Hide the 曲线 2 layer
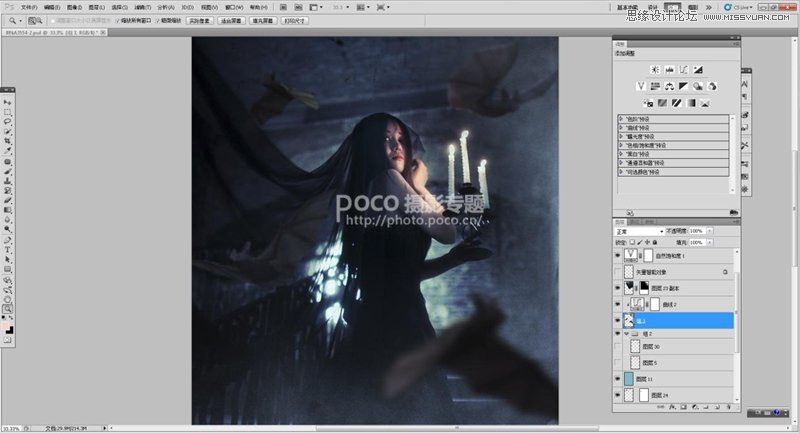 tap(618, 304)
